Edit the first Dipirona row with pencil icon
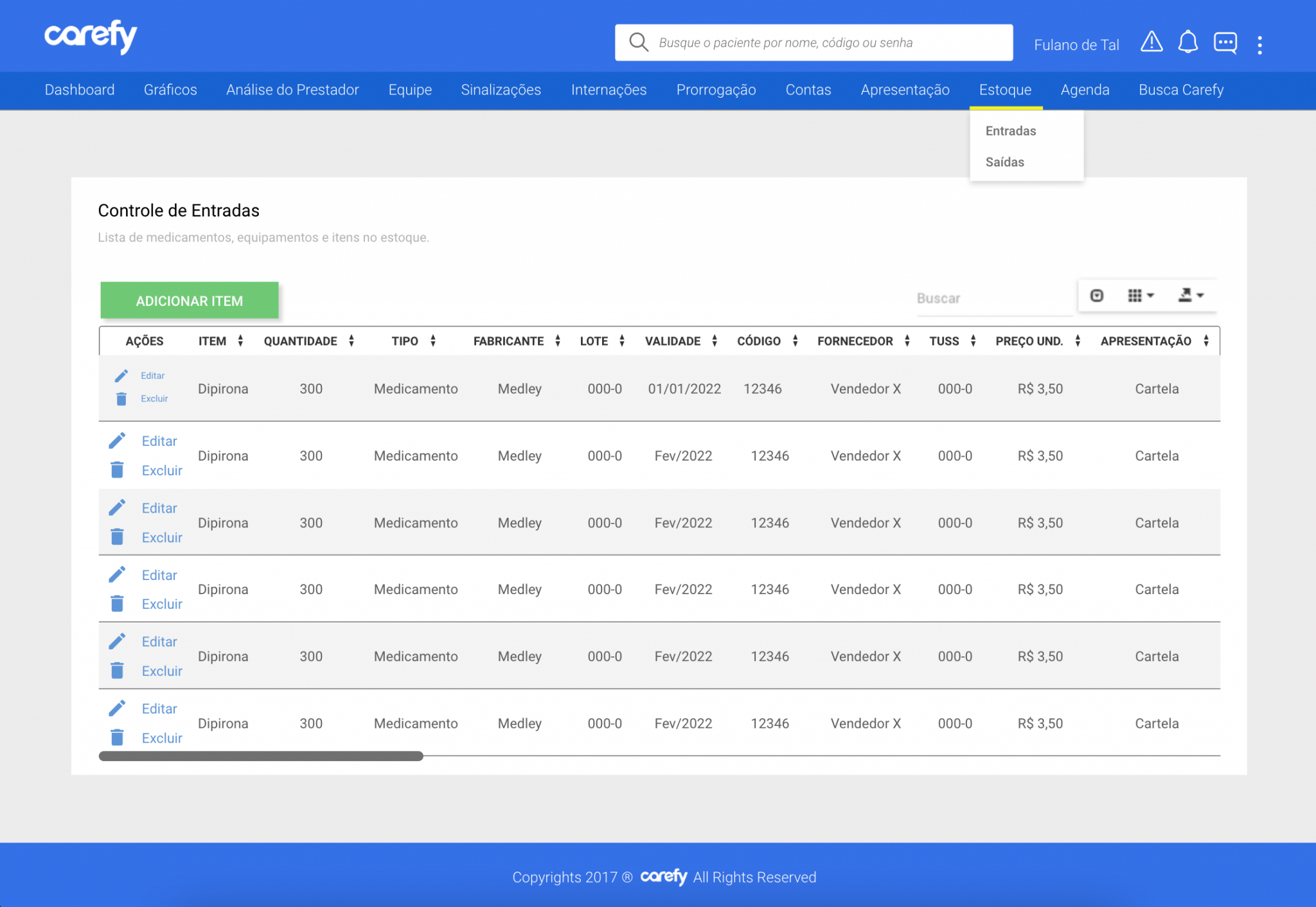This screenshot has width=1316, height=907. pyautogui.click(x=121, y=376)
